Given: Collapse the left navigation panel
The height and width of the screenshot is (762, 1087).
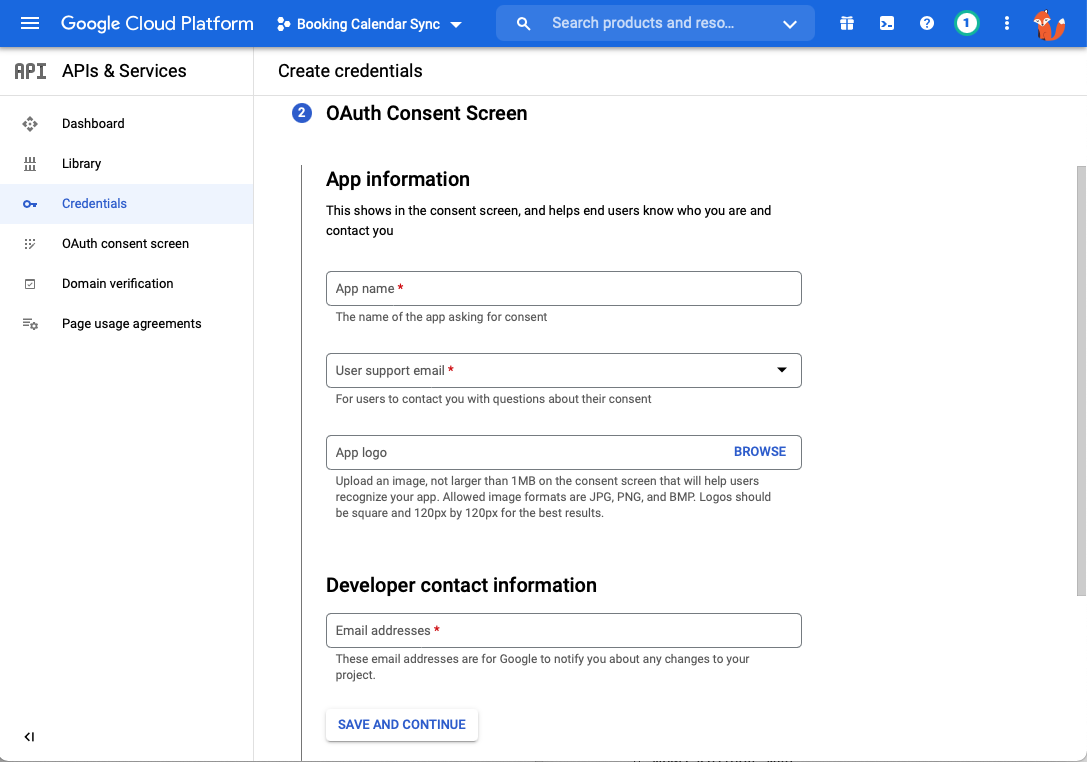Looking at the screenshot, I should tap(29, 736).
